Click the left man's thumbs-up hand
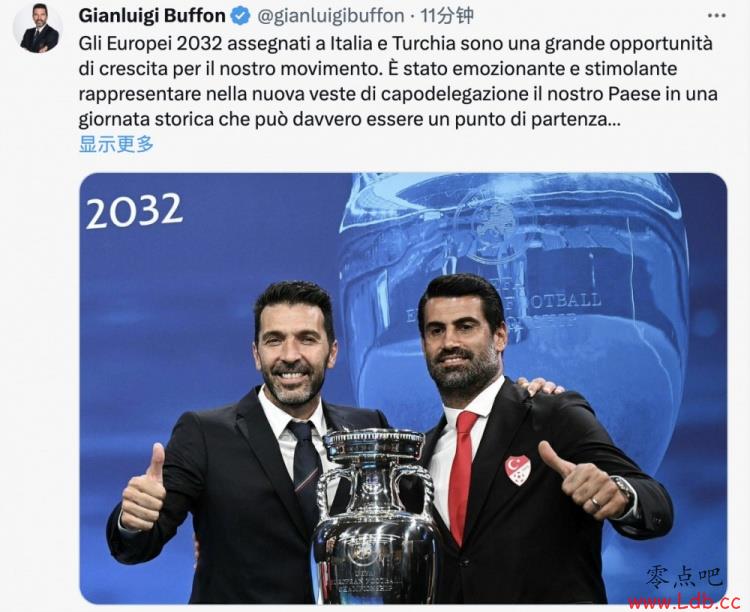Viewport: 750px width, 612px height. tap(143, 488)
